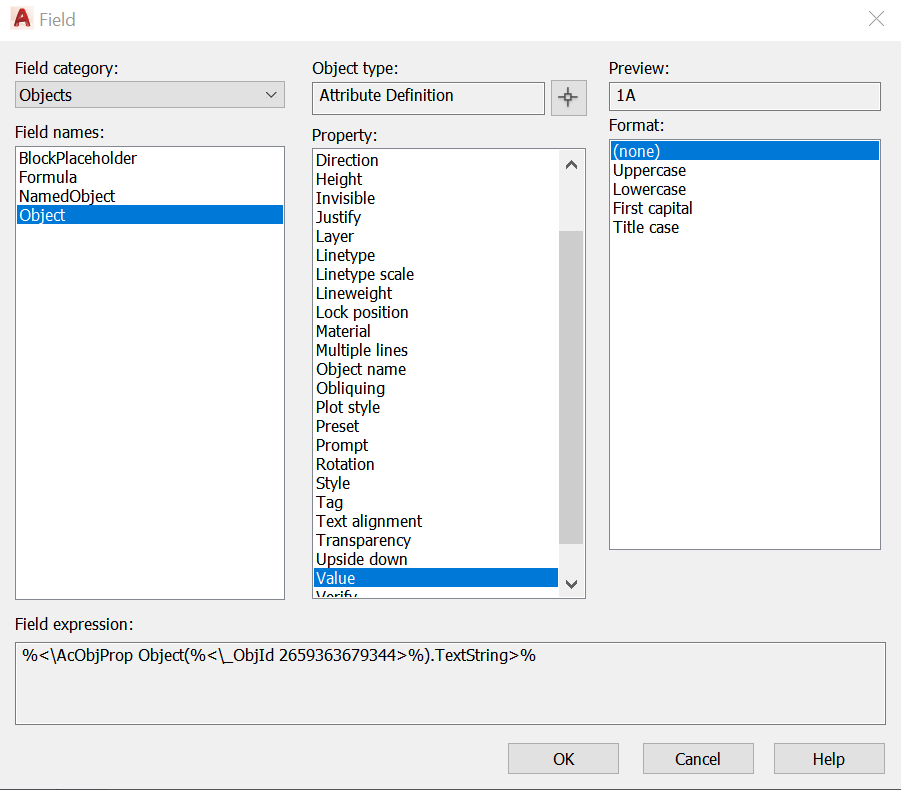Select Object in Field names list
This screenshot has width=901, height=790.
click(x=149, y=215)
